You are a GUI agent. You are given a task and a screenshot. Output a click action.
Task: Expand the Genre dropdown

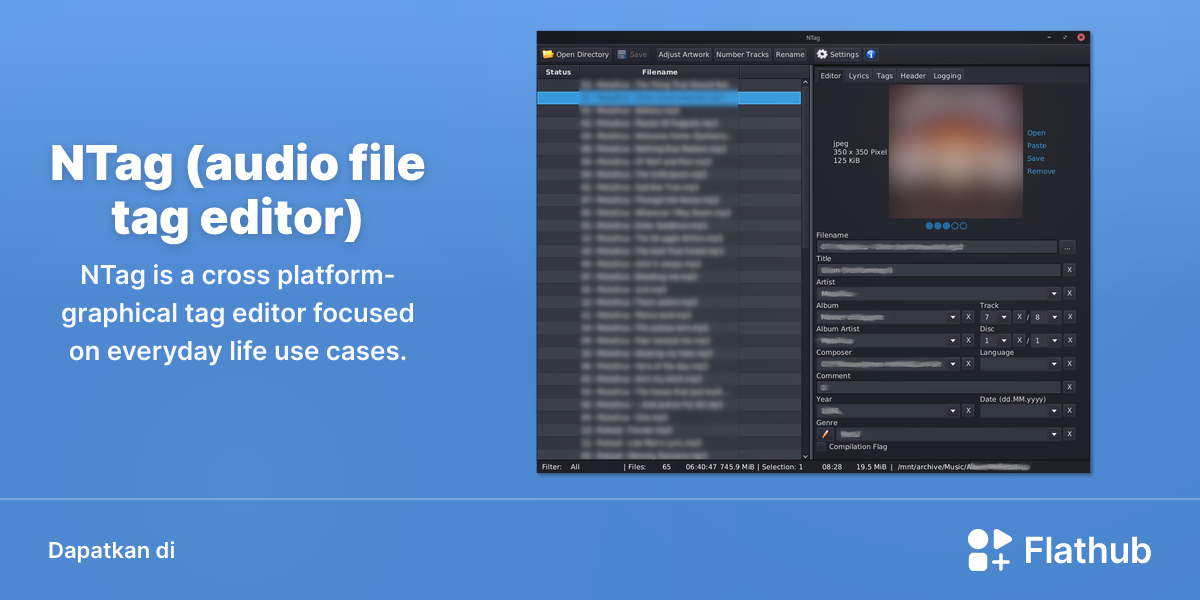pos(1053,434)
